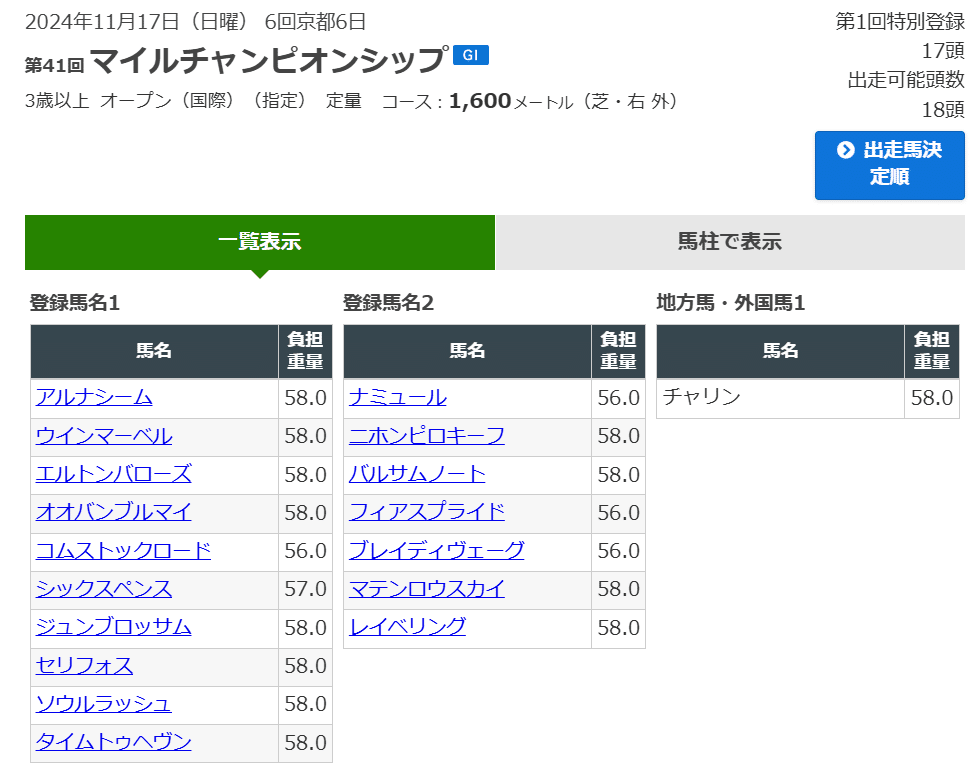Select the 1,600 course distance text
Screen dimensions: 980x783
tap(480, 101)
